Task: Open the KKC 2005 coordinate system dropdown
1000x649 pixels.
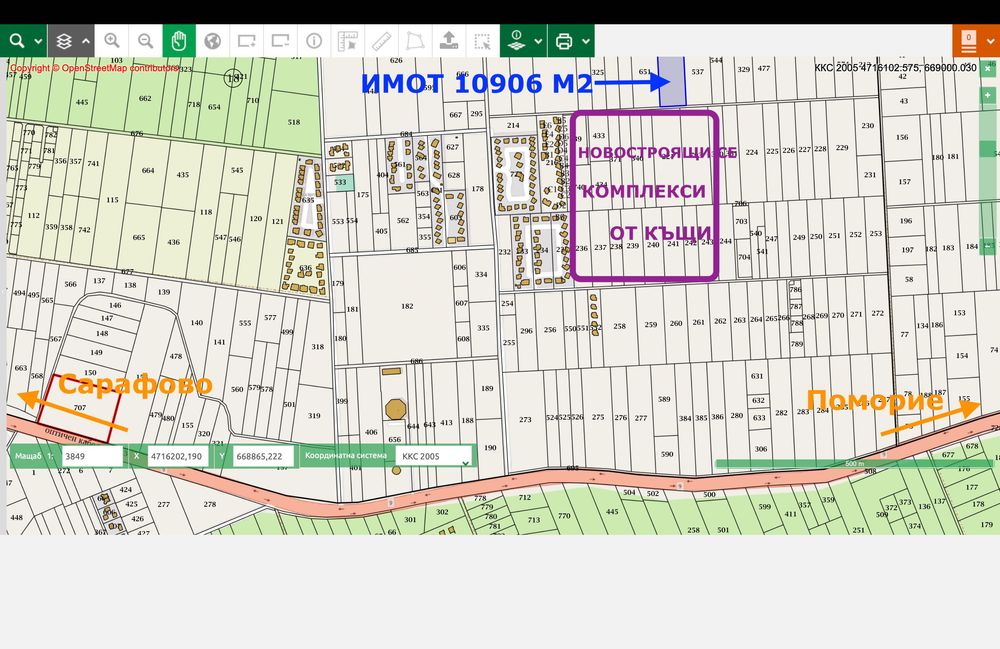Action: [434, 456]
